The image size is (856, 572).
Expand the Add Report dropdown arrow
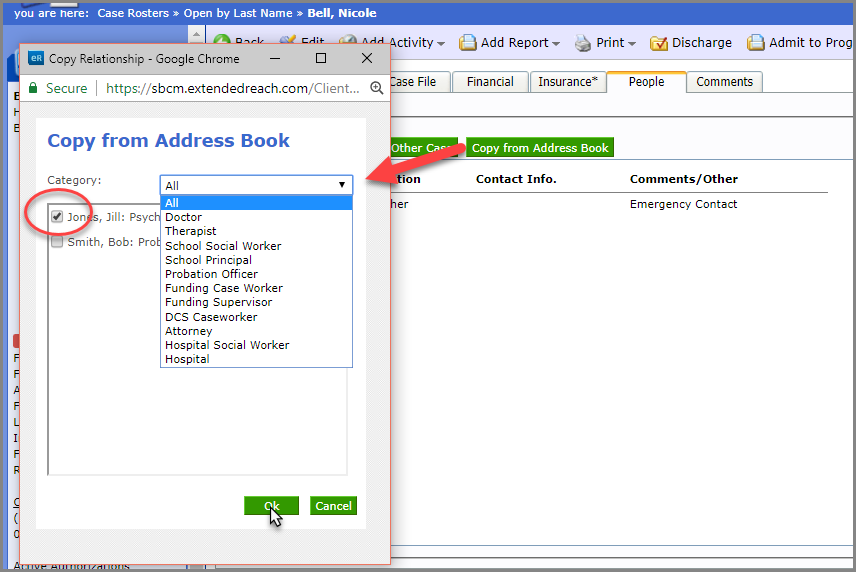click(x=556, y=44)
